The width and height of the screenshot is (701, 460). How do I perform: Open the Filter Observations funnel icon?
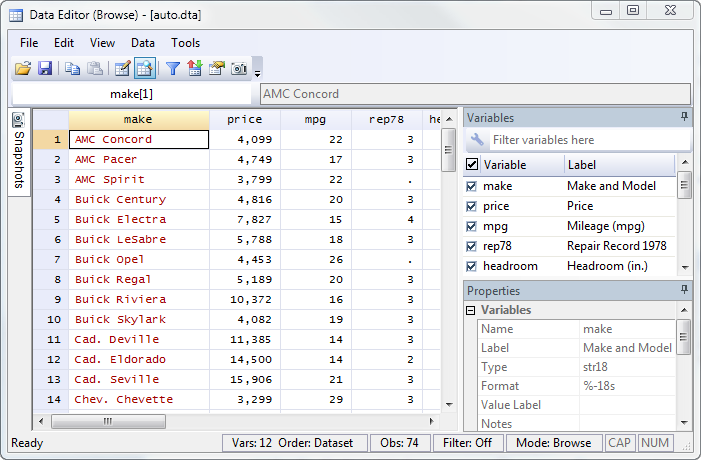172,69
